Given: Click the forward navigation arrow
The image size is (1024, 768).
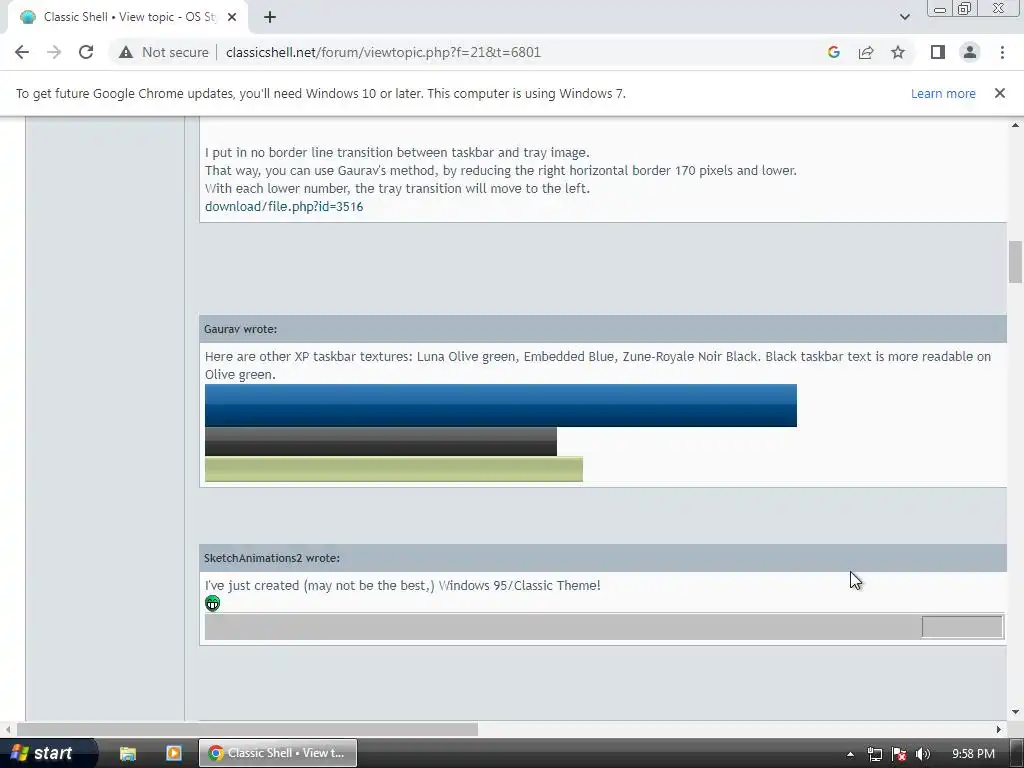Looking at the screenshot, I should click(x=54, y=52).
